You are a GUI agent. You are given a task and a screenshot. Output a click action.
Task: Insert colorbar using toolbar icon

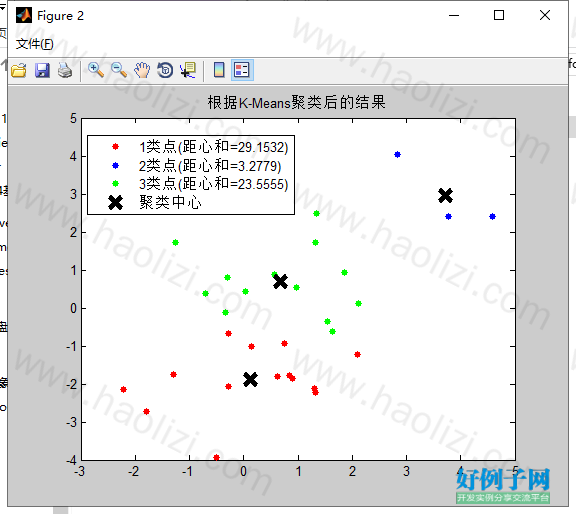[x=219, y=70]
